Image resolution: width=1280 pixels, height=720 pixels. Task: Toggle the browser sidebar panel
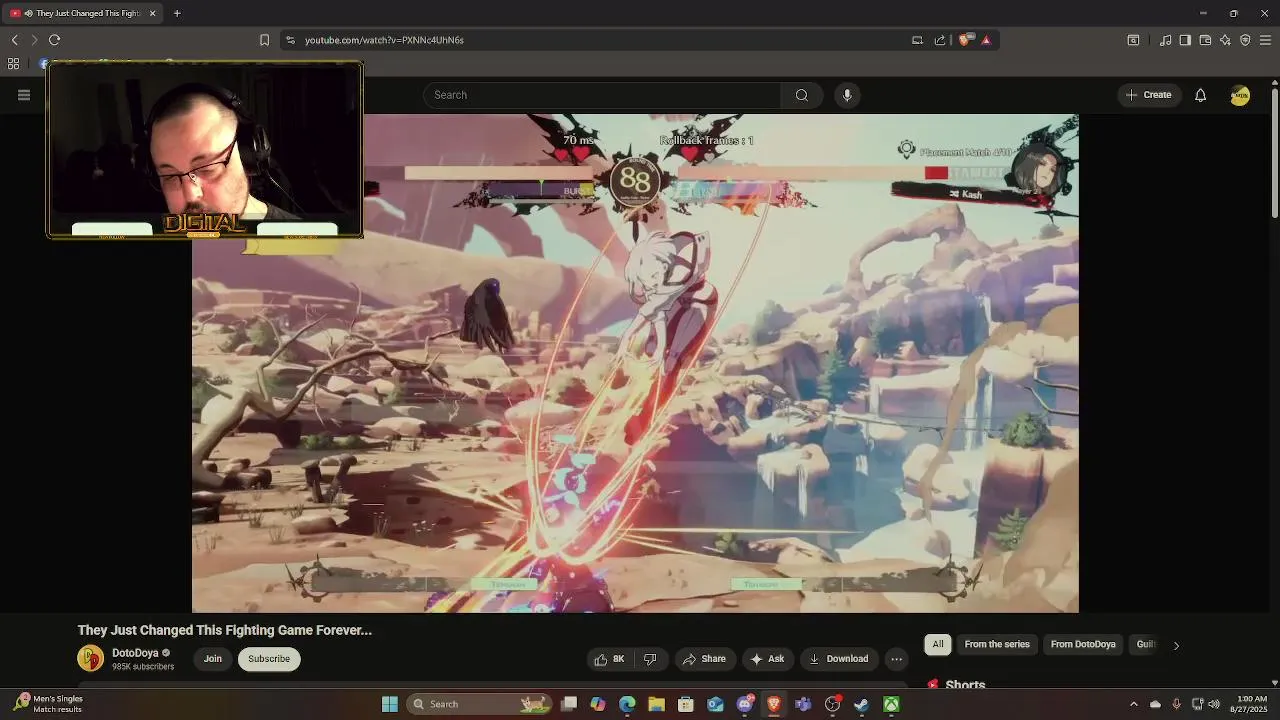click(x=1185, y=40)
